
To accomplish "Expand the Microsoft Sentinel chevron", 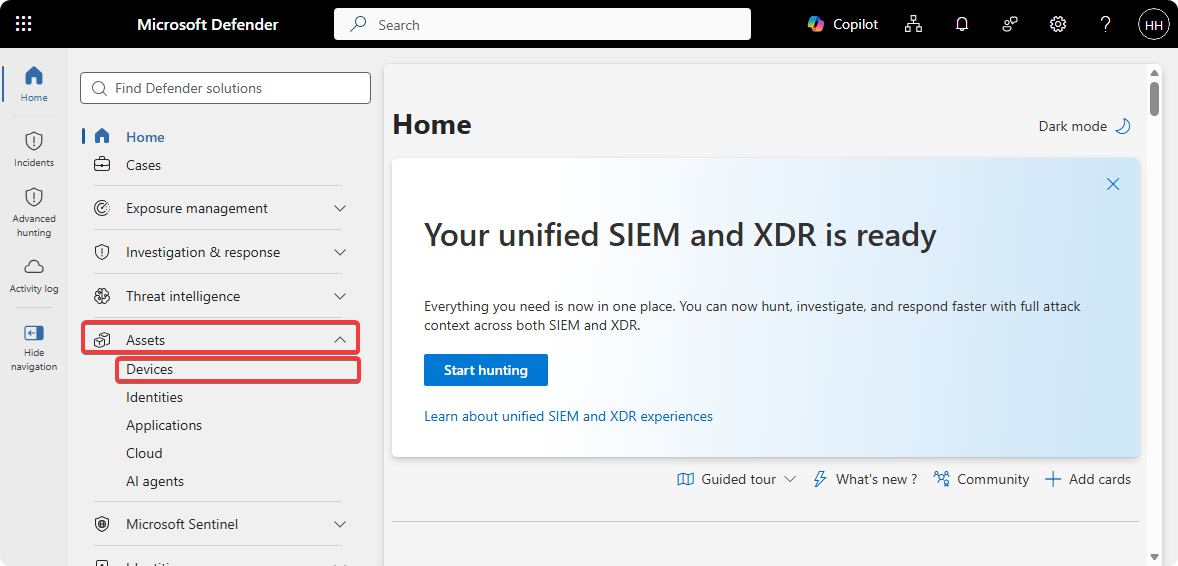I will click(x=340, y=524).
